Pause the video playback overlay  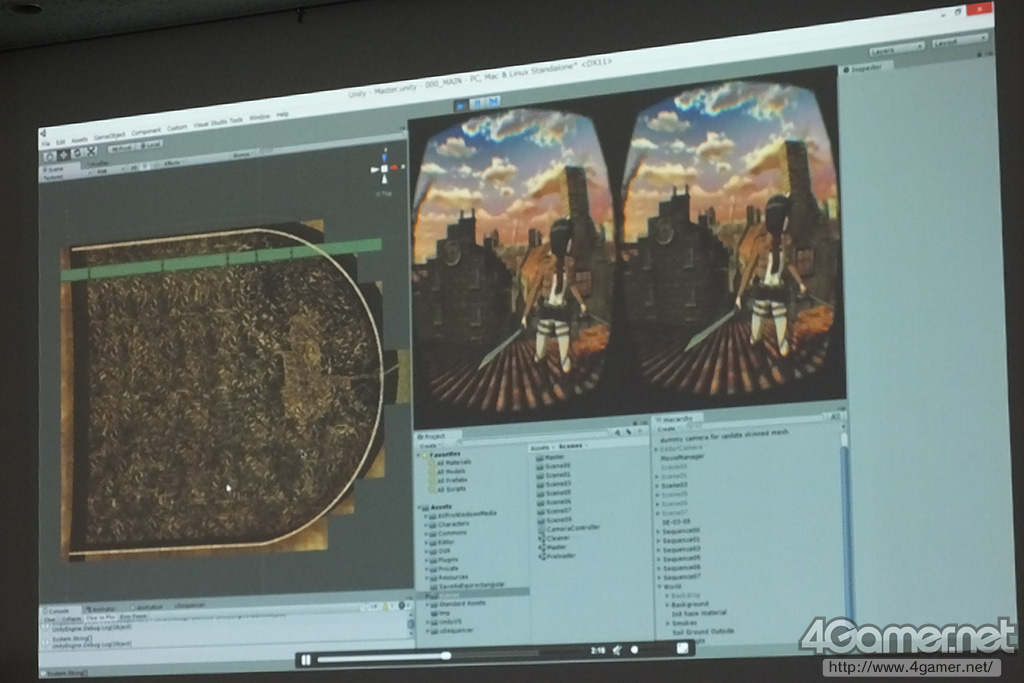tap(306, 659)
